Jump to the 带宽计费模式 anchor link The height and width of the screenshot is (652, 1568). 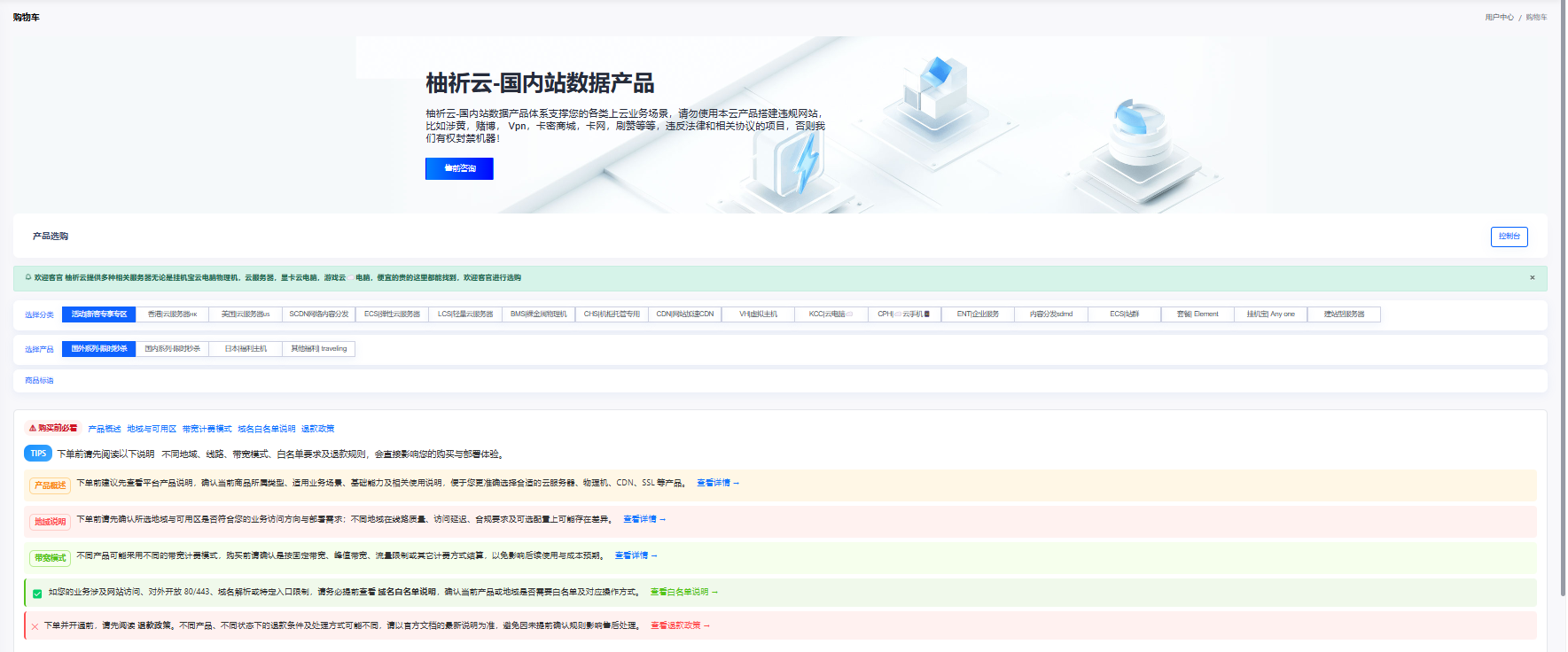207,429
